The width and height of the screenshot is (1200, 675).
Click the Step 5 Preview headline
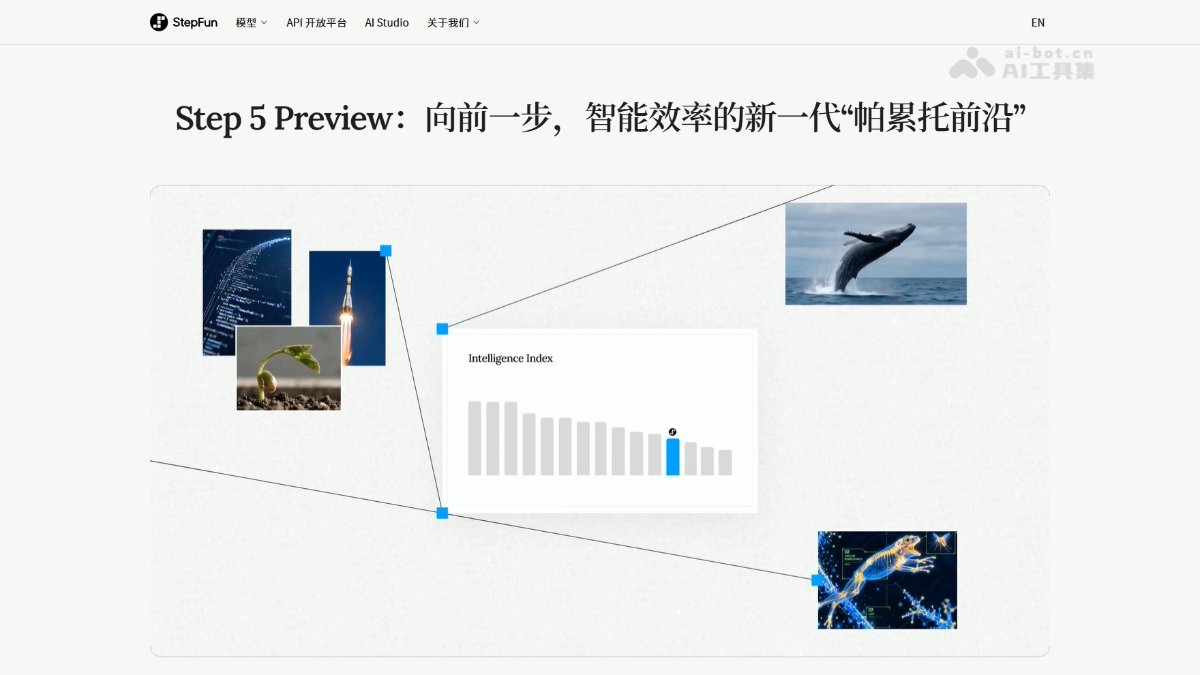(x=602, y=118)
